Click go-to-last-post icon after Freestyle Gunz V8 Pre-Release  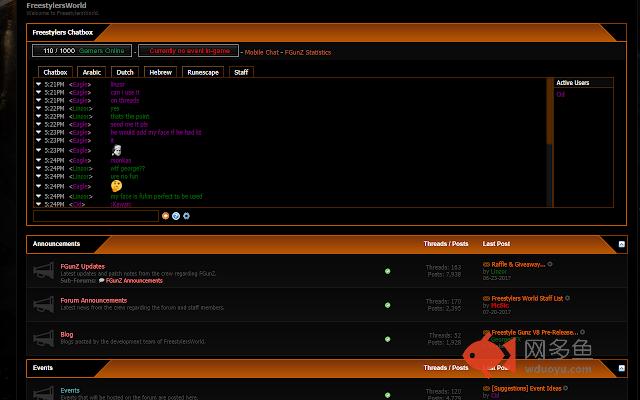(582, 332)
